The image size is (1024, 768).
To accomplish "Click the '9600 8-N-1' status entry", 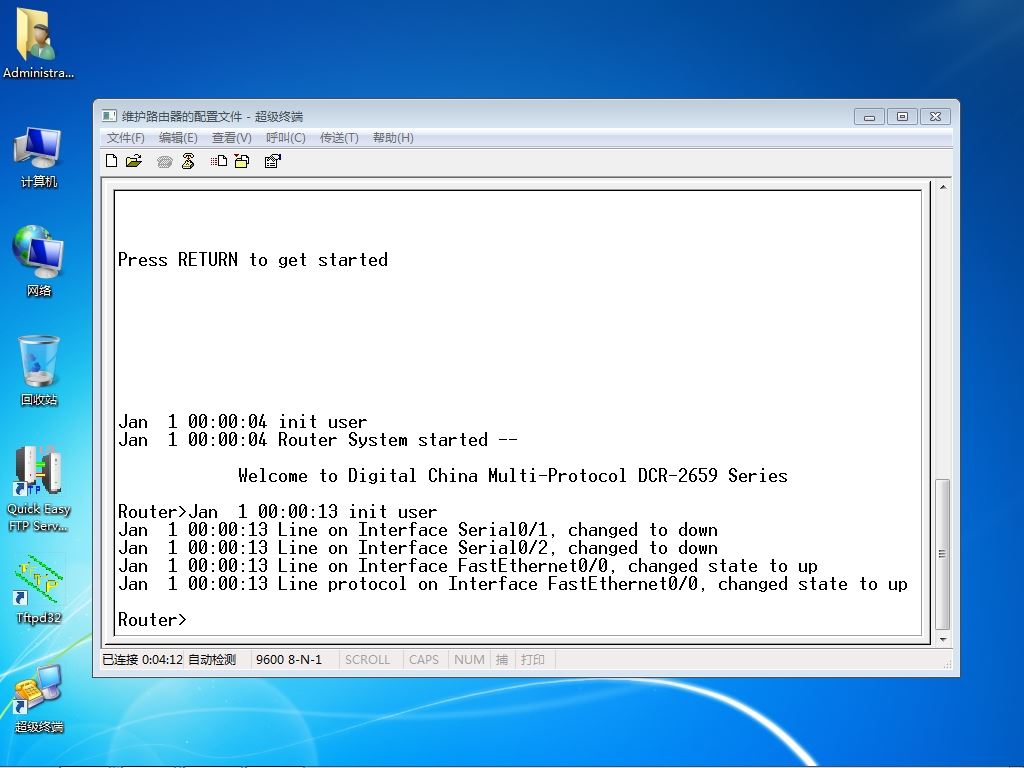I will [x=289, y=660].
